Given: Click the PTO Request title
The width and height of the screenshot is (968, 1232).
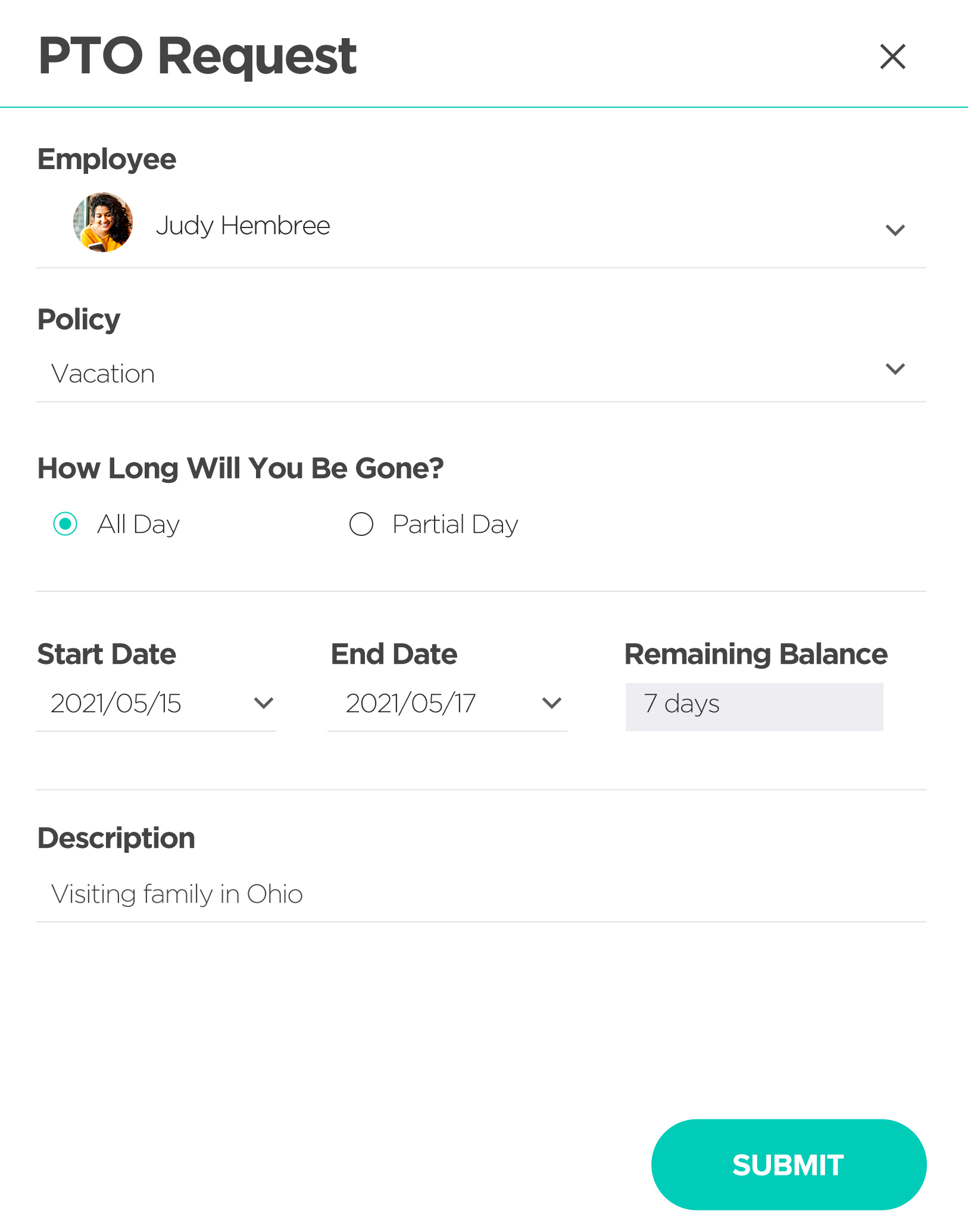Looking at the screenshot, I should click(197, 57).
